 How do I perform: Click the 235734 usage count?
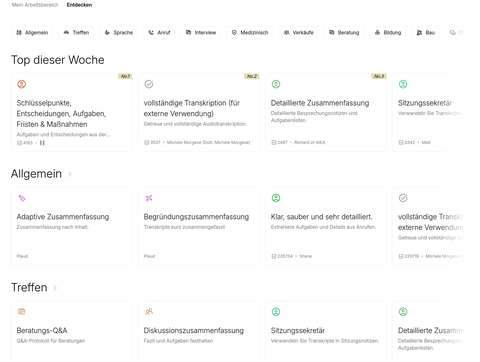point(282,256)
